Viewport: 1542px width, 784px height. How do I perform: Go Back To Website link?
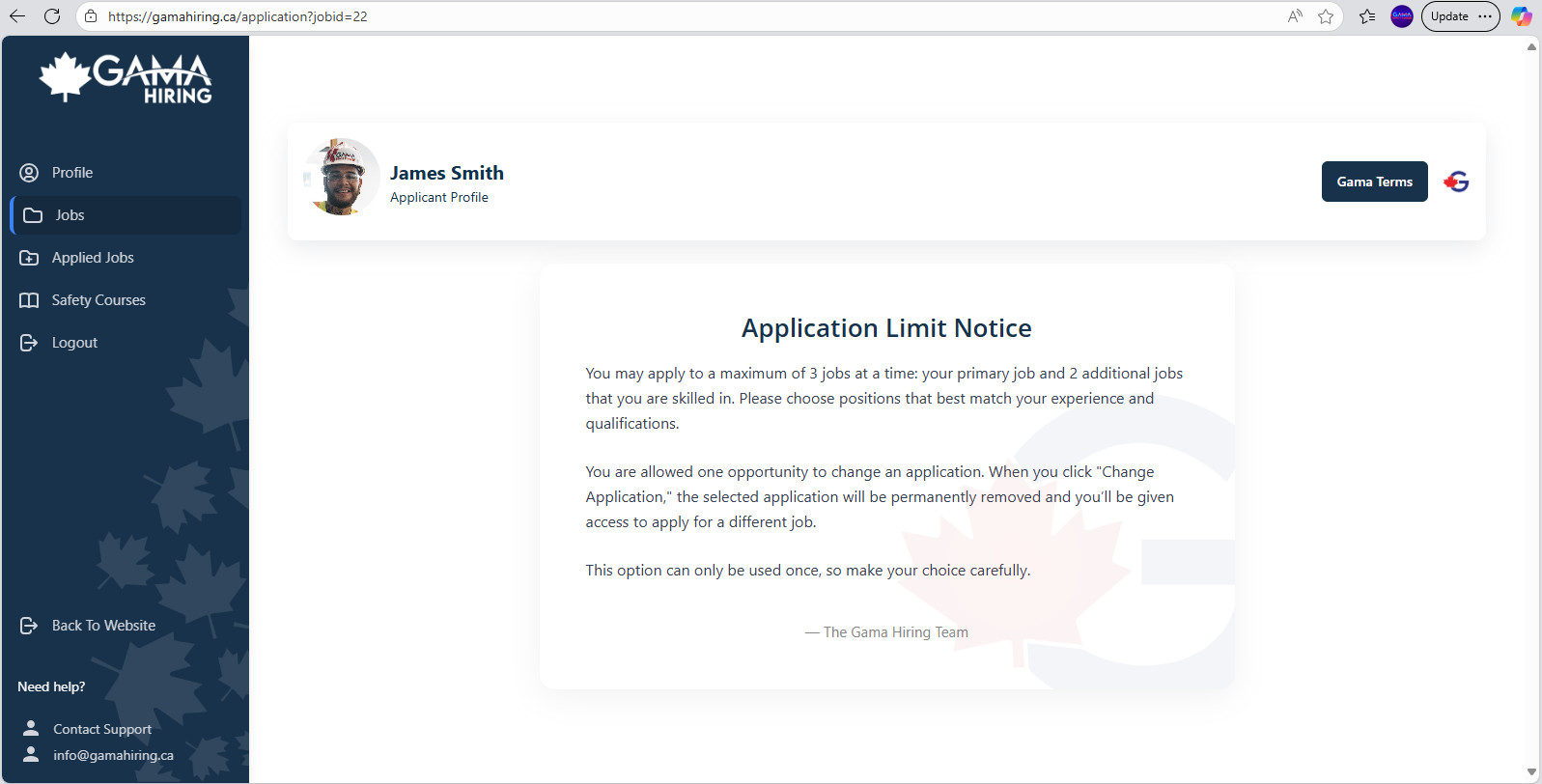click(103, 626)
